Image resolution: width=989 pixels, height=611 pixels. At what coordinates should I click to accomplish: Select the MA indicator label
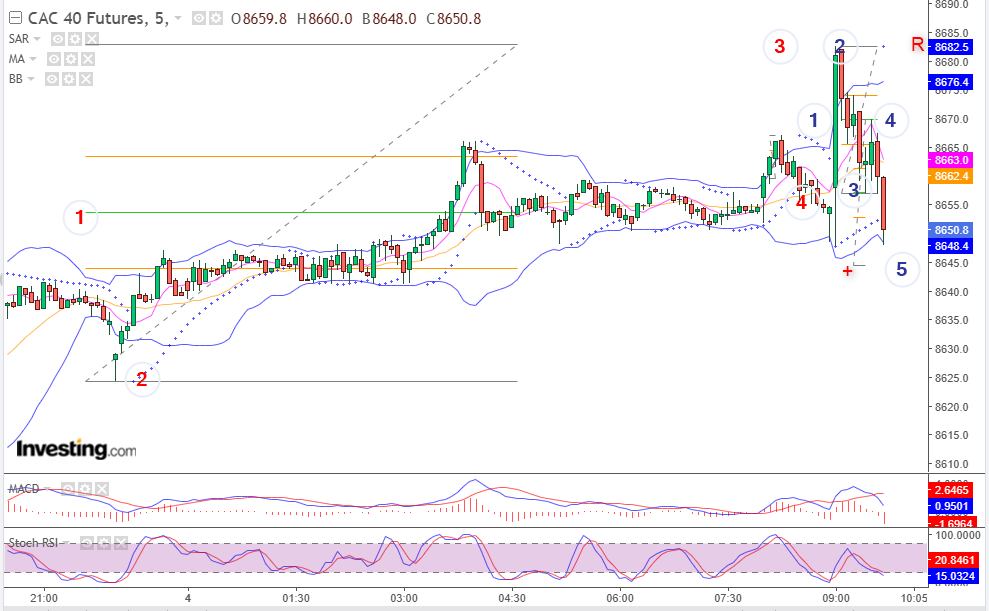[17, 59]
